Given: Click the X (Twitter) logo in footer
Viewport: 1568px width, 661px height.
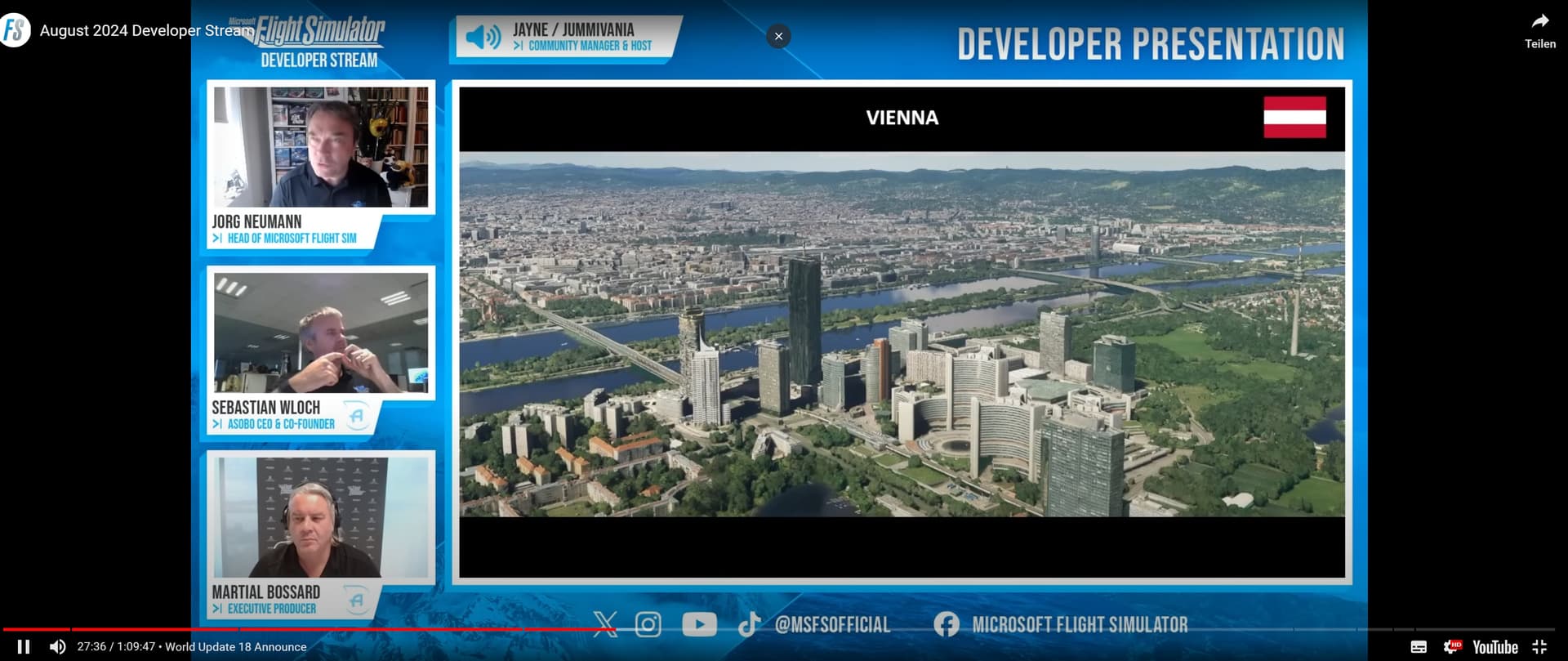Looking at the screenshot, I should click(605, 624).
